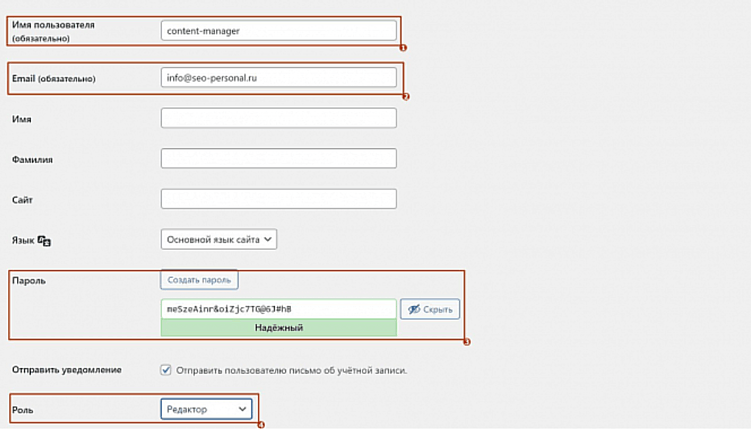The height and width of the screenshot is (431, 751).
Task: Click the crossed-eye icon to hide the password
Action: click(x=413, y=309)
